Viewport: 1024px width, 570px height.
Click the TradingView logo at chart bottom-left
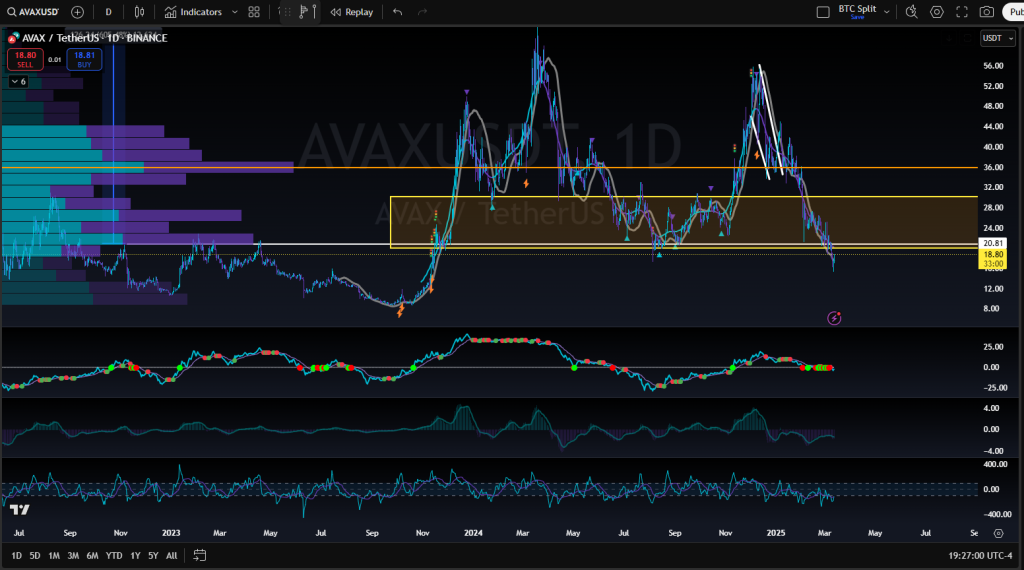coord(20,509)
